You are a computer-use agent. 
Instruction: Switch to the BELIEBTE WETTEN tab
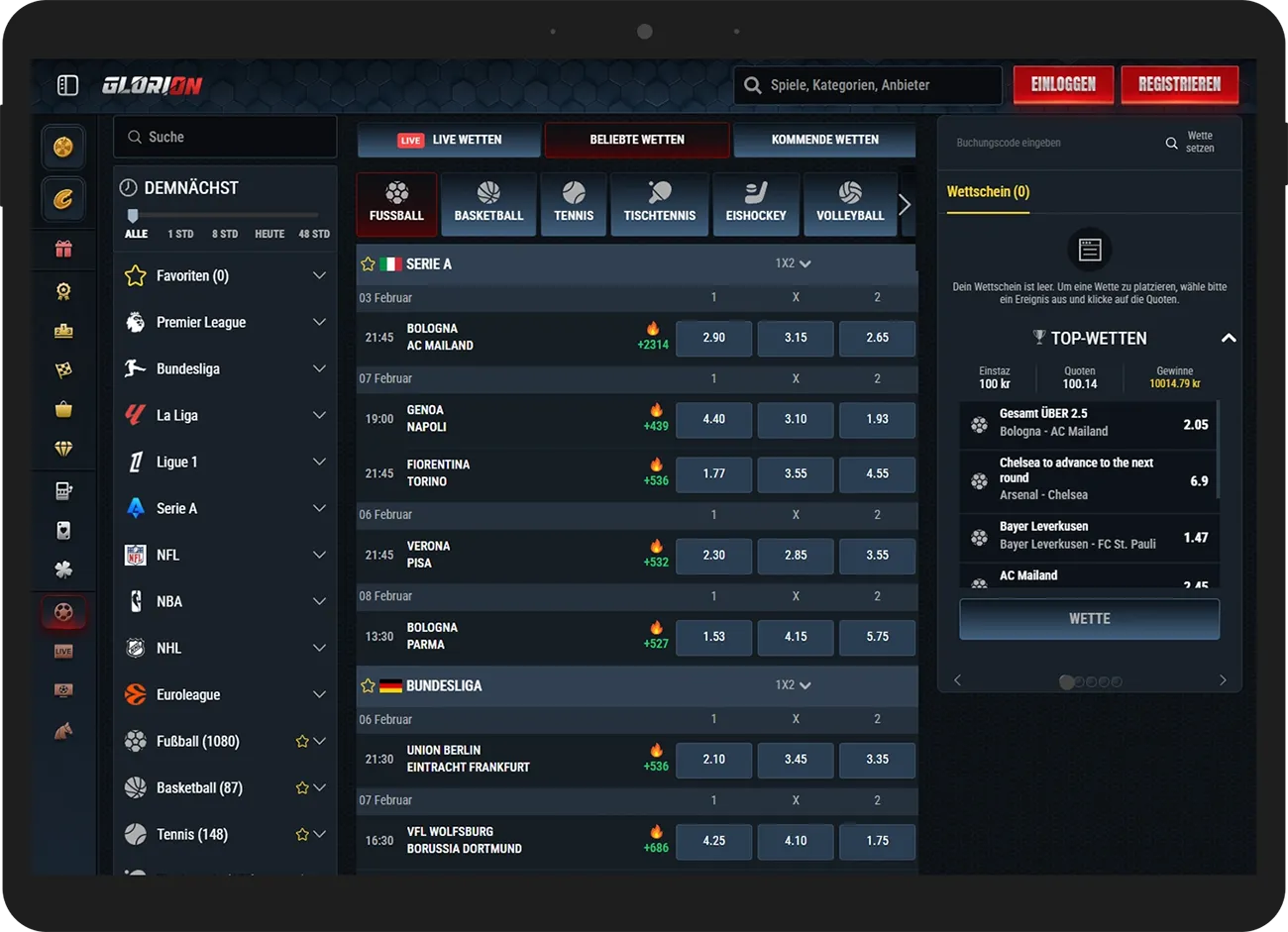coord(637,140)
